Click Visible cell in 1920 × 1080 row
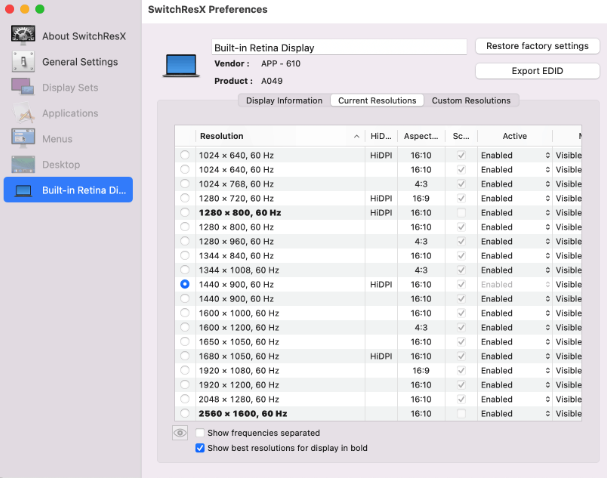Viewport: 607px width, 478px height. 568,370
